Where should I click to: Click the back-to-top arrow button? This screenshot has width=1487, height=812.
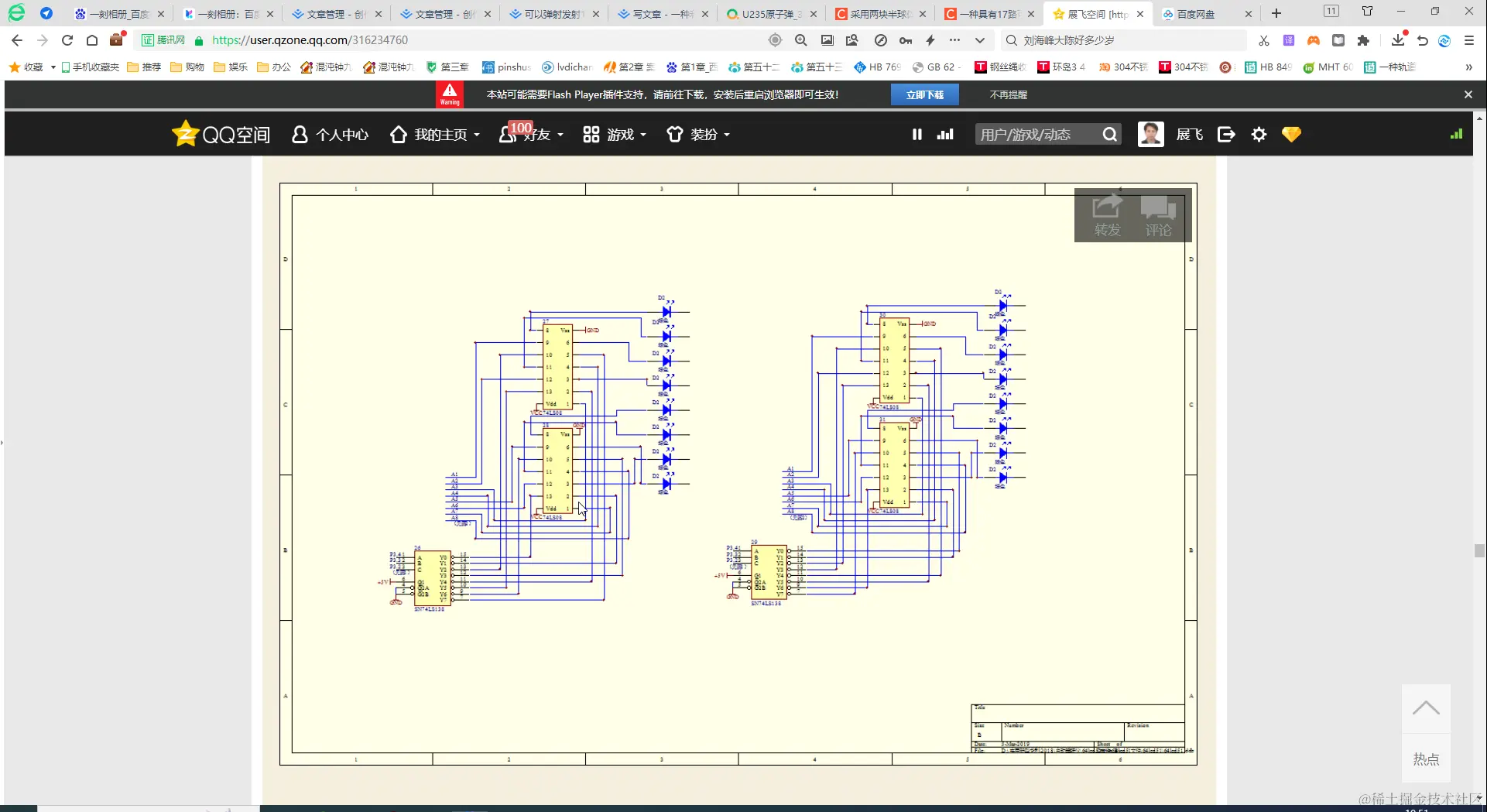click(1426, 708)
